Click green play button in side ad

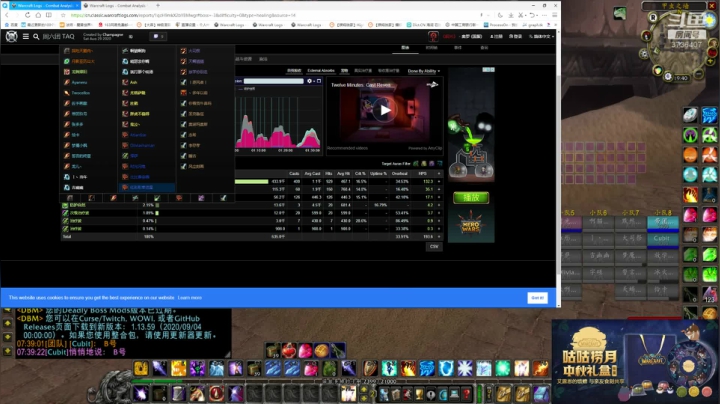(x=471, y=197)
